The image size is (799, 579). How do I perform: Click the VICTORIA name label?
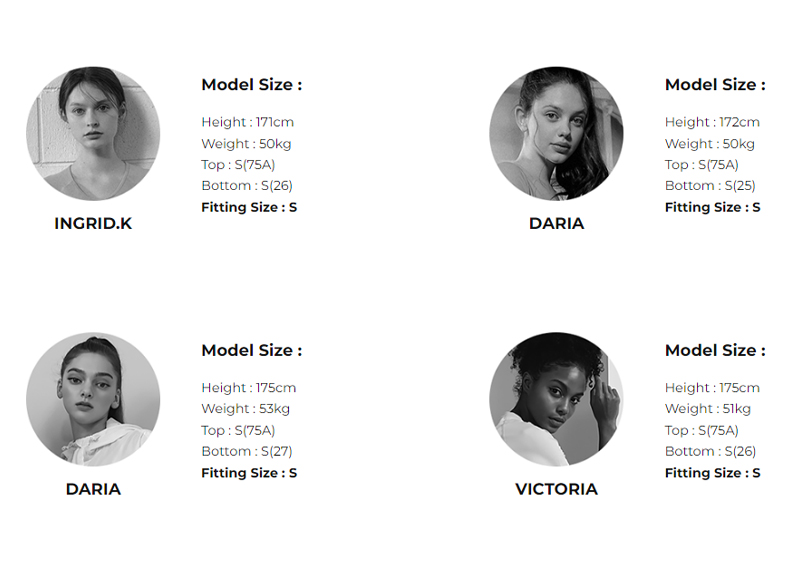[x=556, y=489]
